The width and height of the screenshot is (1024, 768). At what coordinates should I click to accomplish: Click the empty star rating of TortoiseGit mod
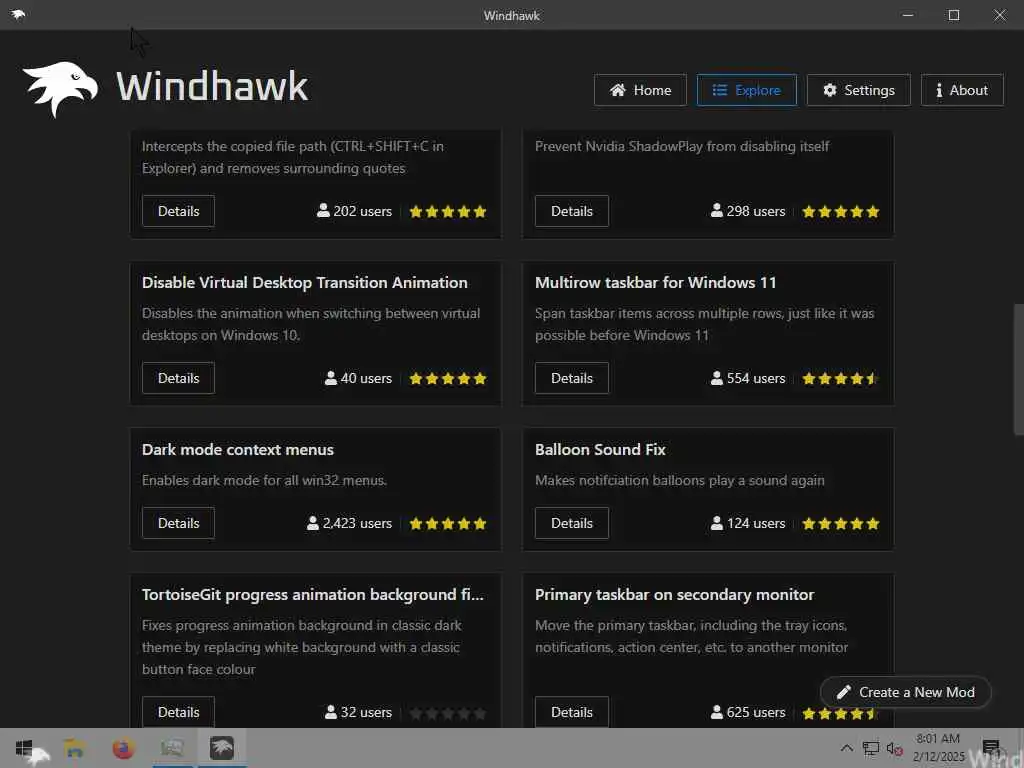(x=448, y=713)
